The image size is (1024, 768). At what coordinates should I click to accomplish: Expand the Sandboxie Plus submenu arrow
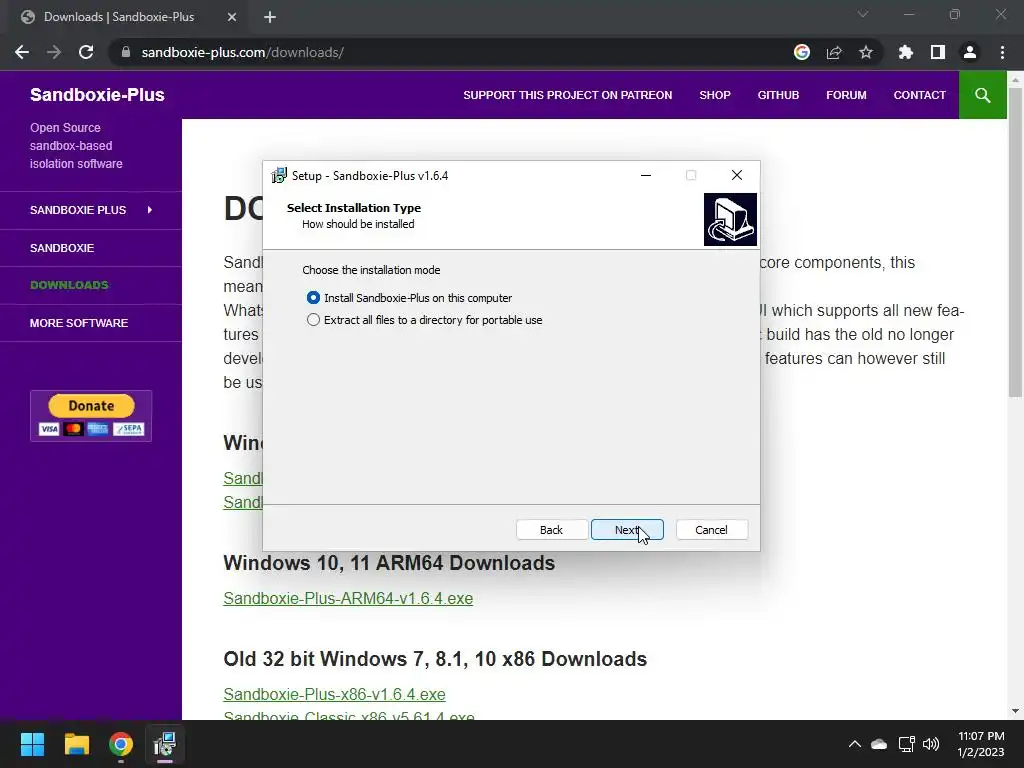[150, 210]
